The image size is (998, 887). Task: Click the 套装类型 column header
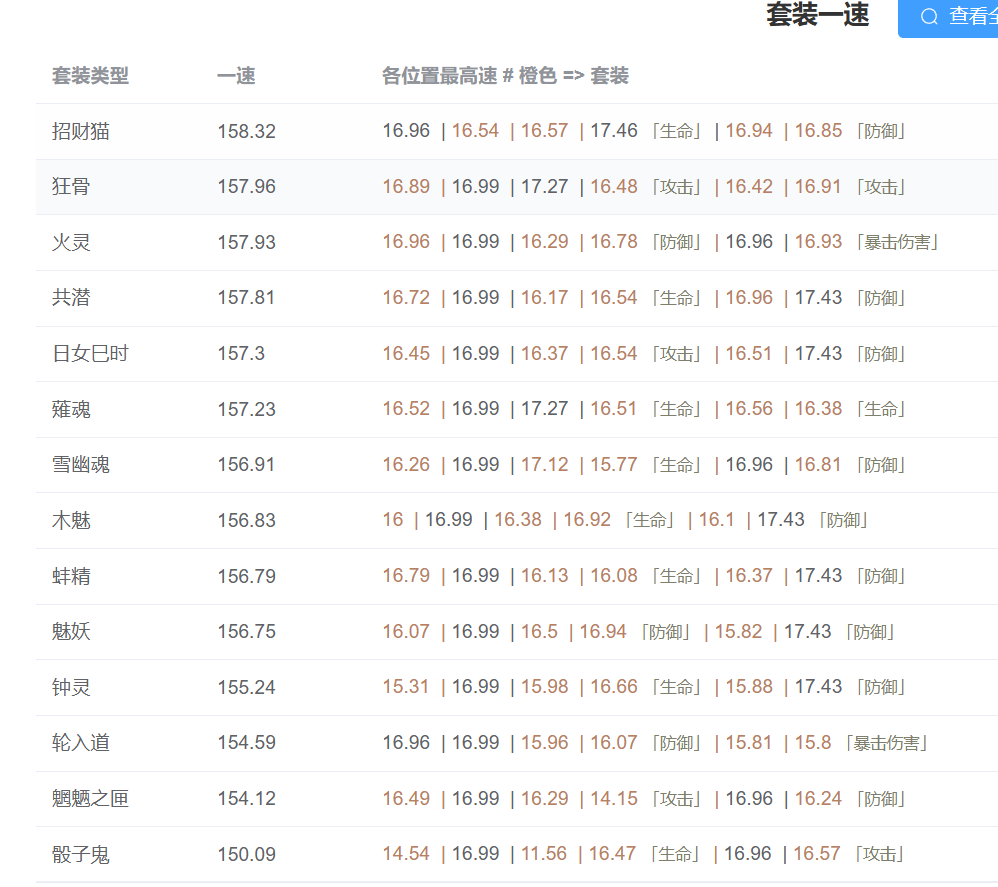pyautogui.click(x=90, y=76)
